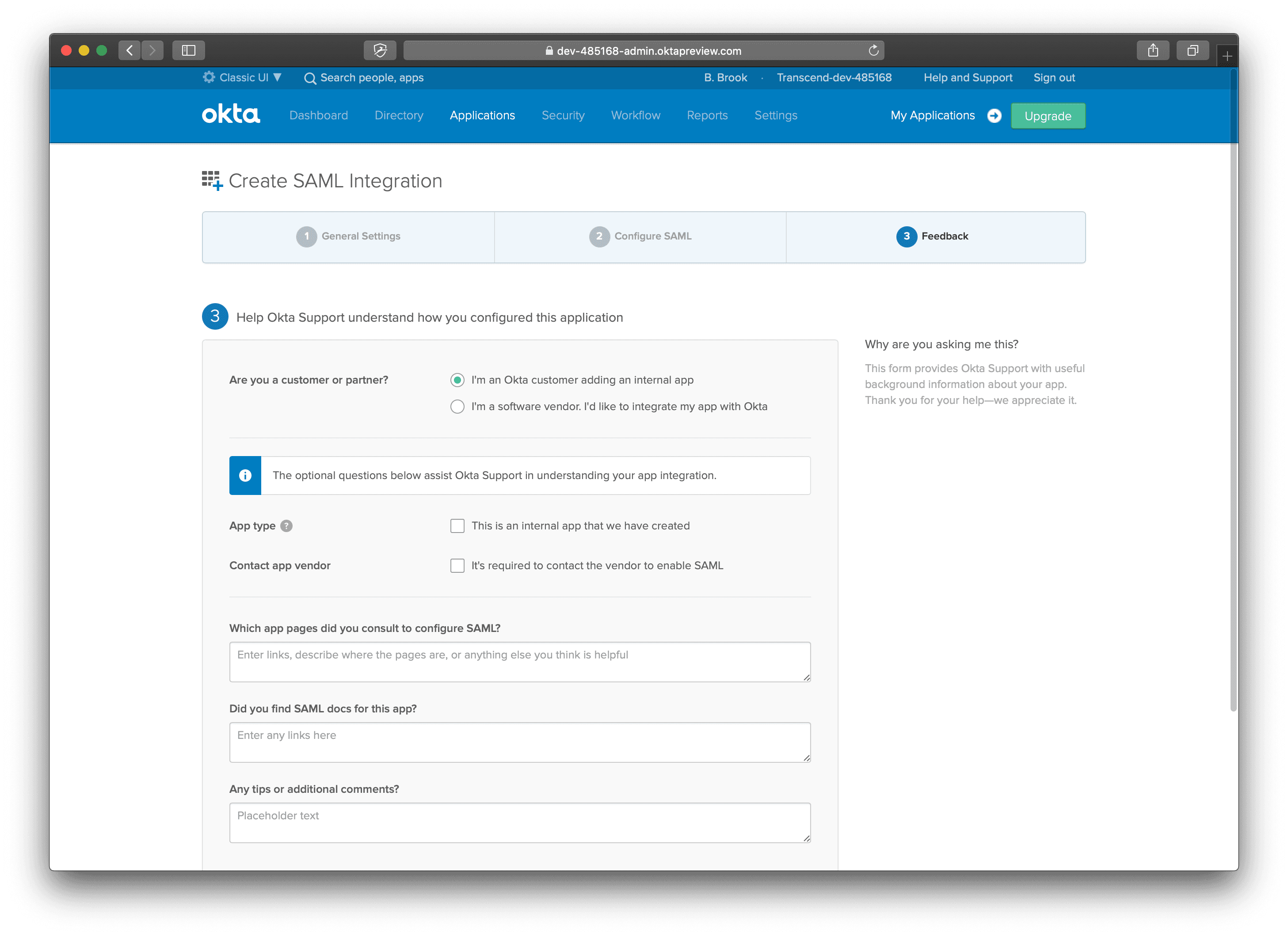Click the search magnifier icon

(310, 78)
